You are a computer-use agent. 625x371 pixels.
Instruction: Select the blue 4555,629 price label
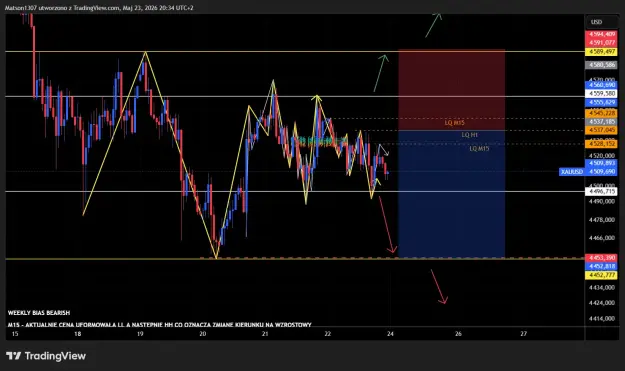click(601, 102)
